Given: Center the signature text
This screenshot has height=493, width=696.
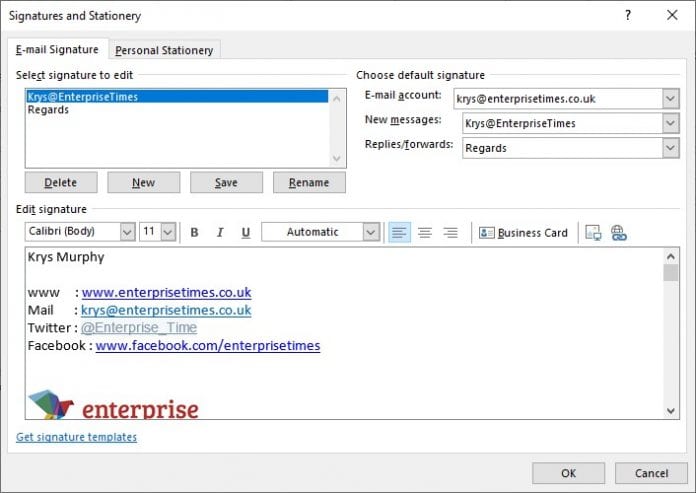Looking at the screenshot, I should 425,232.
